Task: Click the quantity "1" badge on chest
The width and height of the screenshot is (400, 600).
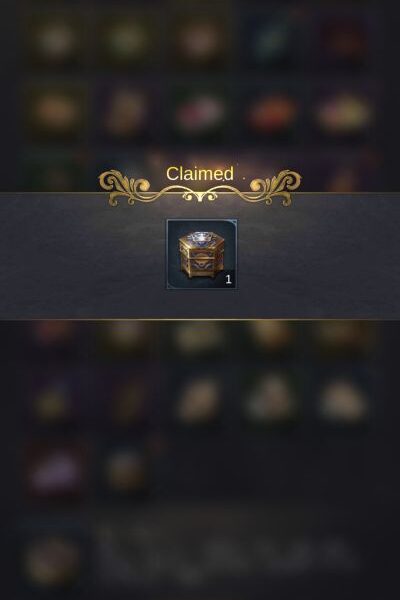Action: (x=229, y=280)
